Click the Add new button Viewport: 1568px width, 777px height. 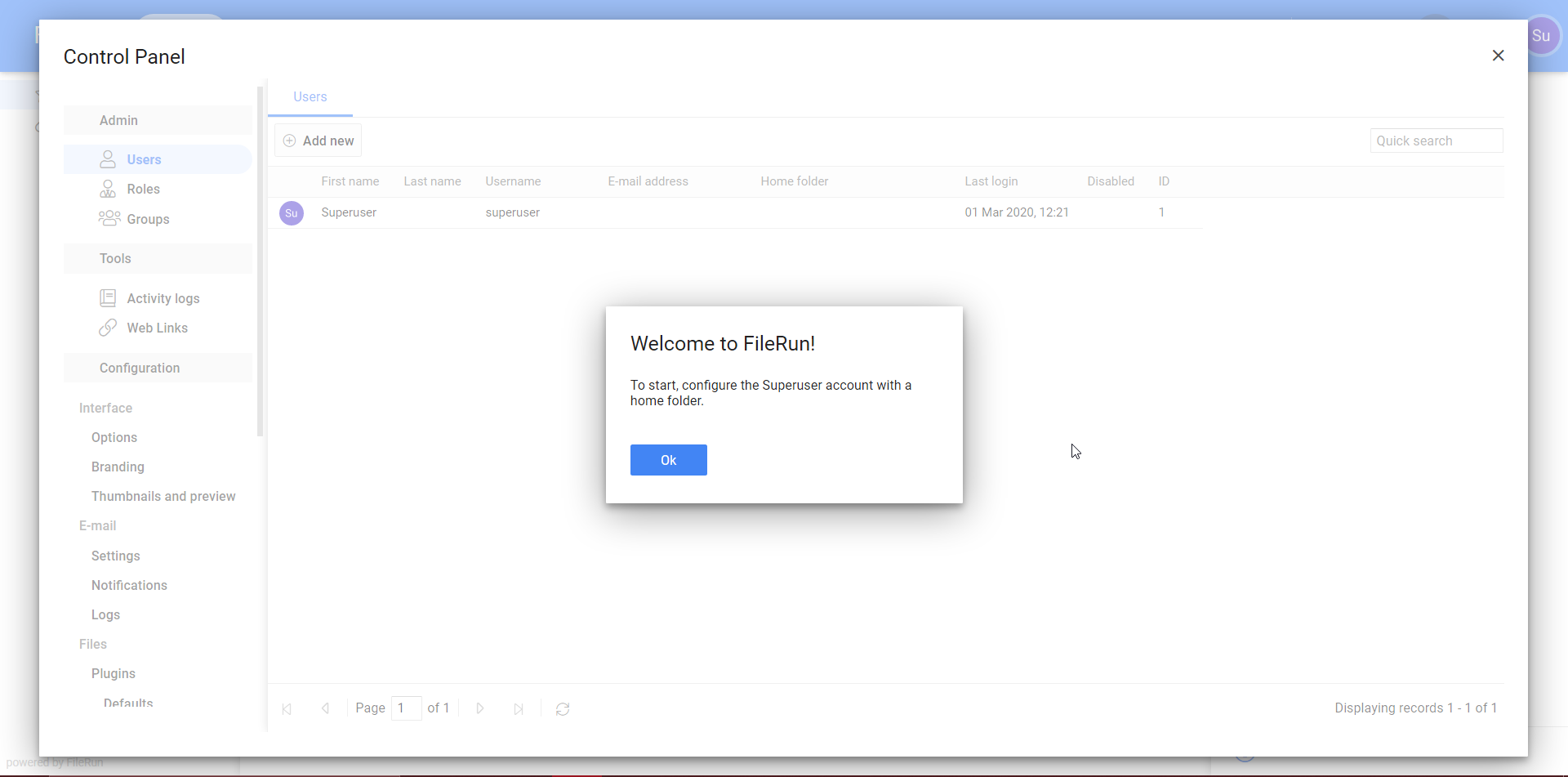point(318,141)
